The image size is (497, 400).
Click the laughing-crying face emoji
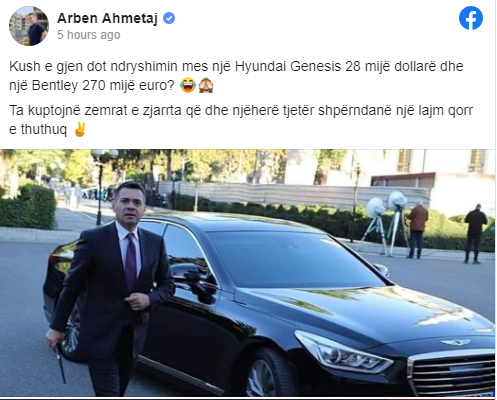tap(188, 86)
